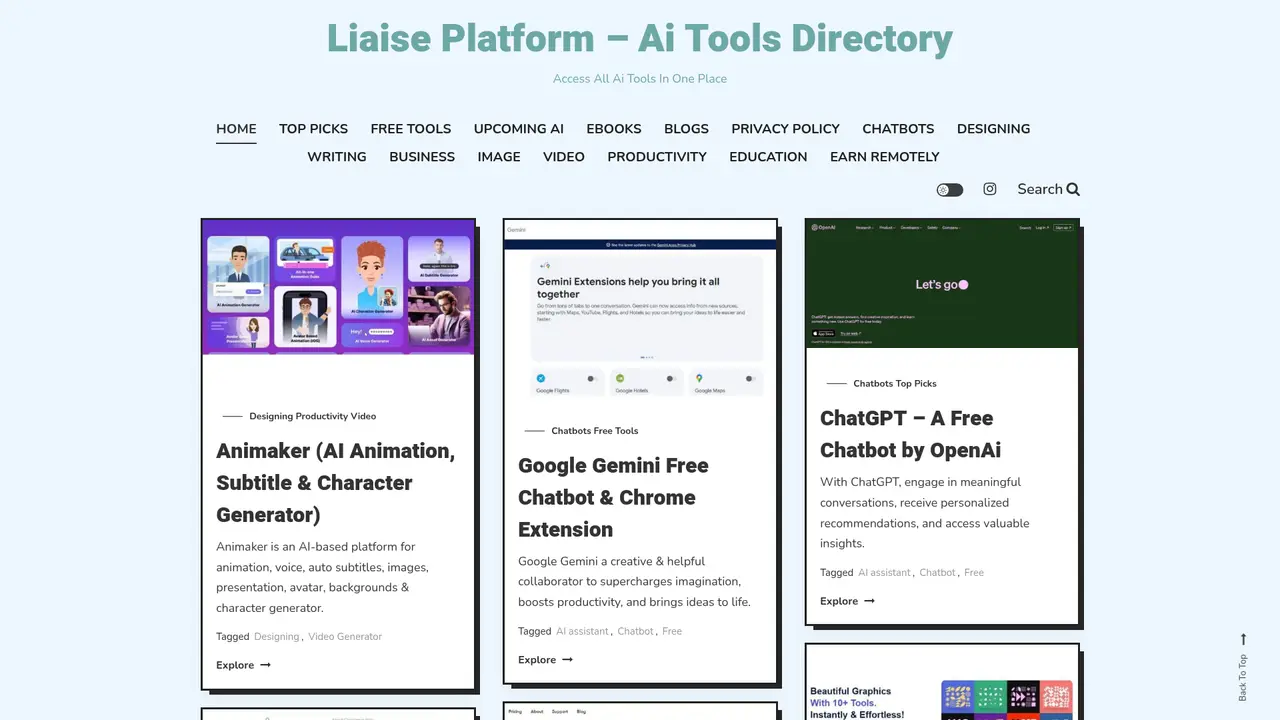The width and height of the screenshot is (1280, 720).
Task: Click Chatbots Top Picks category label
Action: 895,384
